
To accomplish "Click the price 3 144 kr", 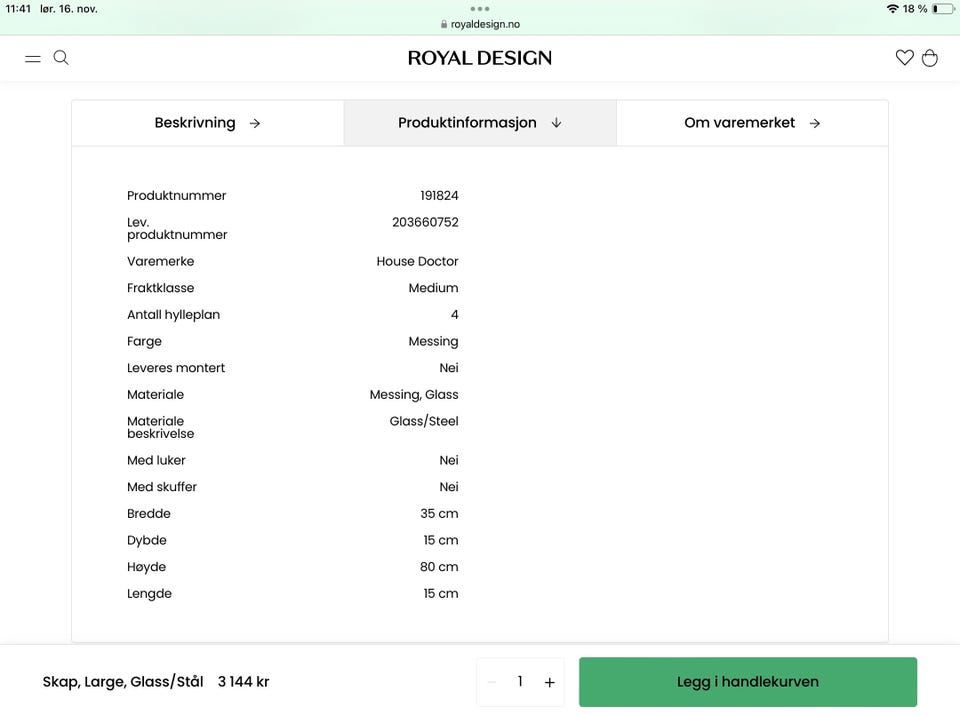I will tap(244, 682).
